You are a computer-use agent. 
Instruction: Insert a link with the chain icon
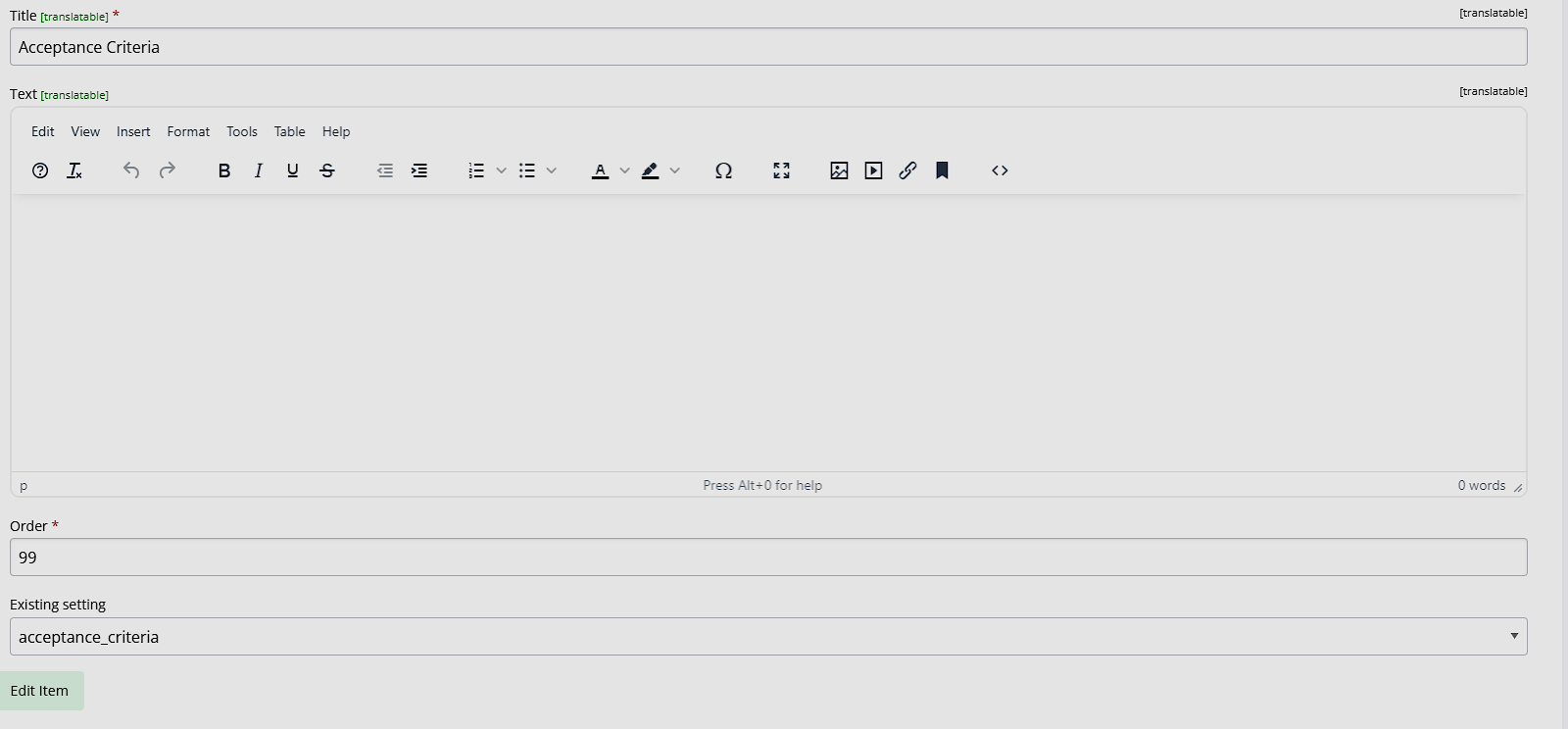(907, 170)
